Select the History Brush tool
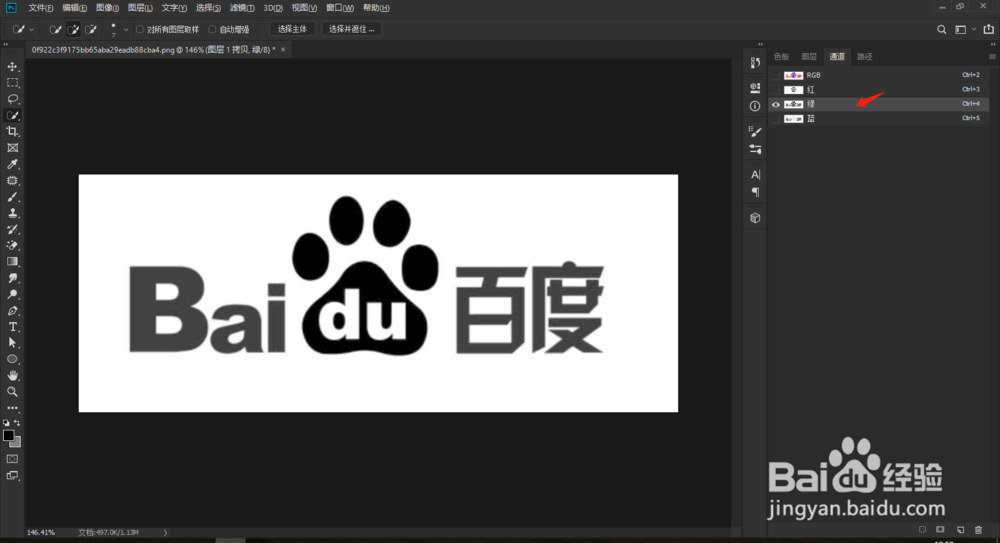1000x543 pixels. point(12,229)
